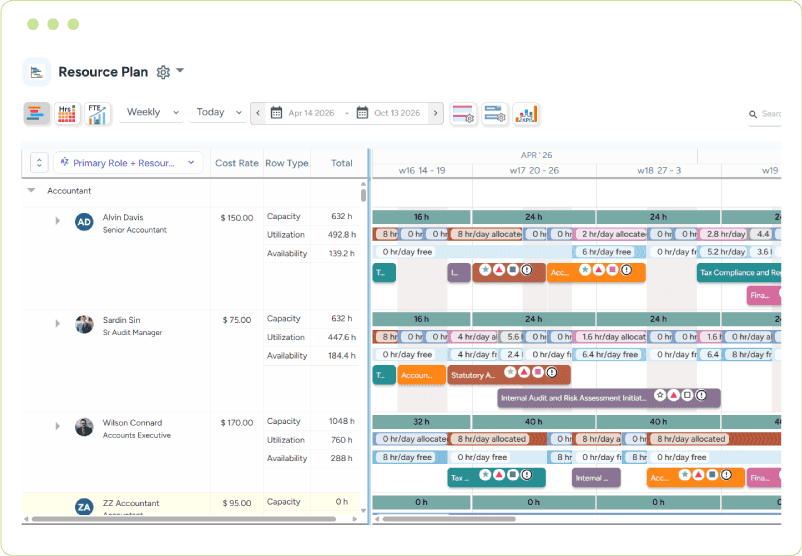Click the Row Type column header
This screenshot has height=556, width=802.
pos(287,163)
